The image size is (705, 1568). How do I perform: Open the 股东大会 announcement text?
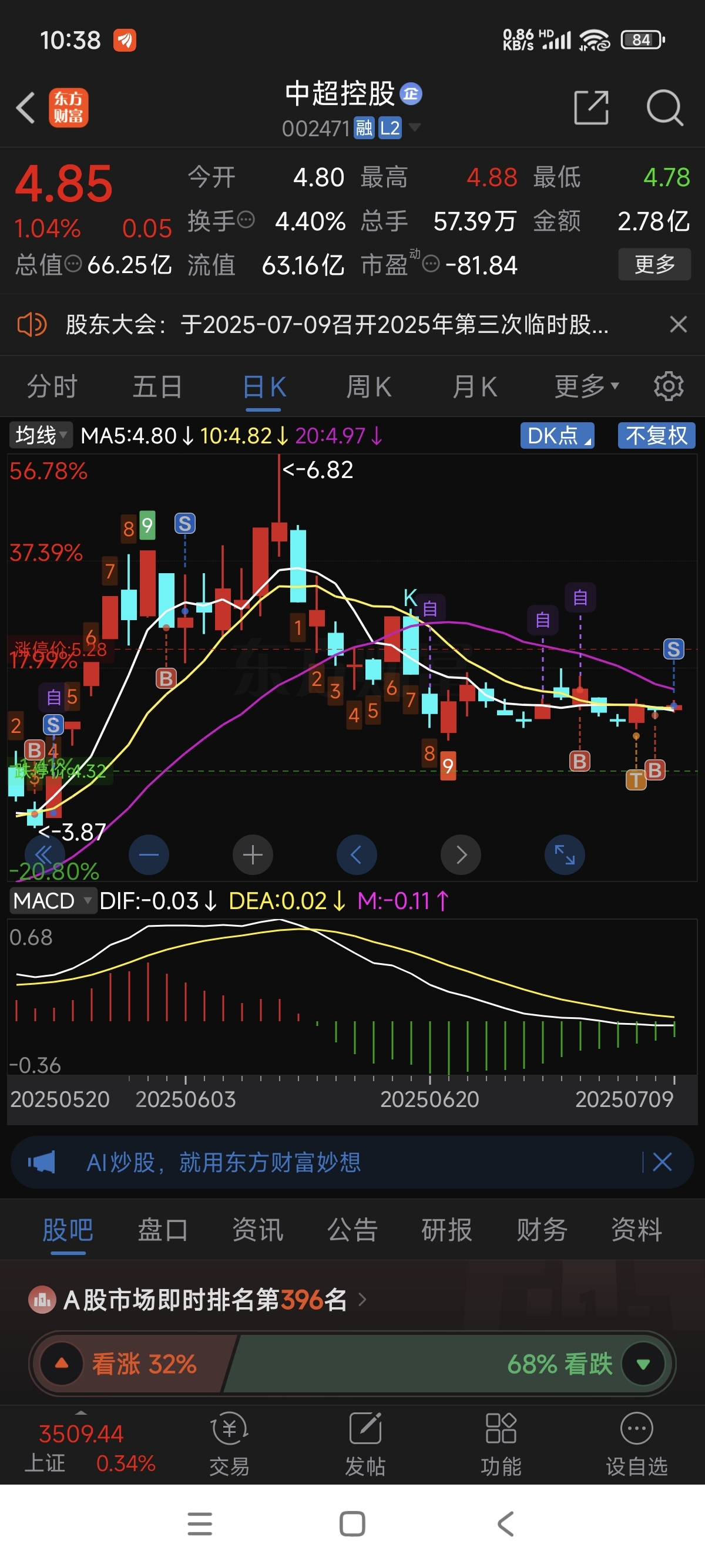pyautogui.click(x=337, y=324)
